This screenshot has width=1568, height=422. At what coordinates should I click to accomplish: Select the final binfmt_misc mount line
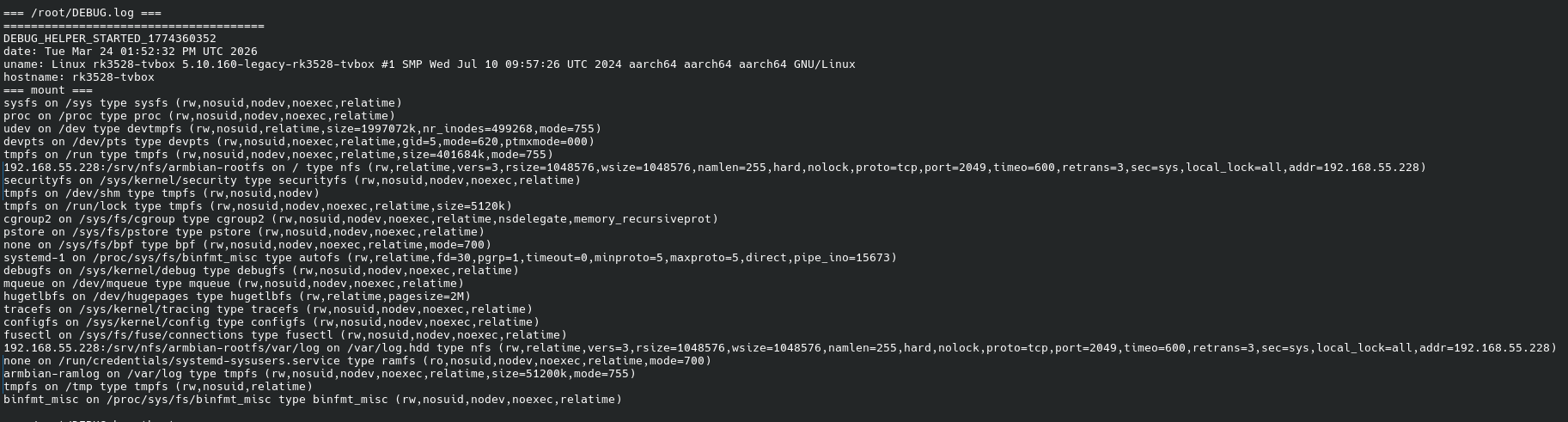click(312, 400)
